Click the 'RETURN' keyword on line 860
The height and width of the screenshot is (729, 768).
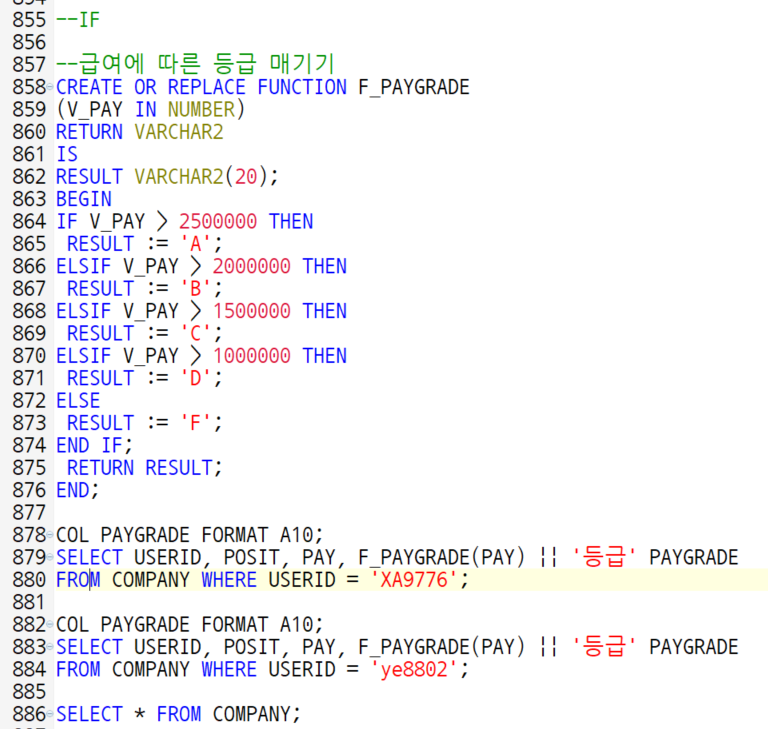pos(89,132)
